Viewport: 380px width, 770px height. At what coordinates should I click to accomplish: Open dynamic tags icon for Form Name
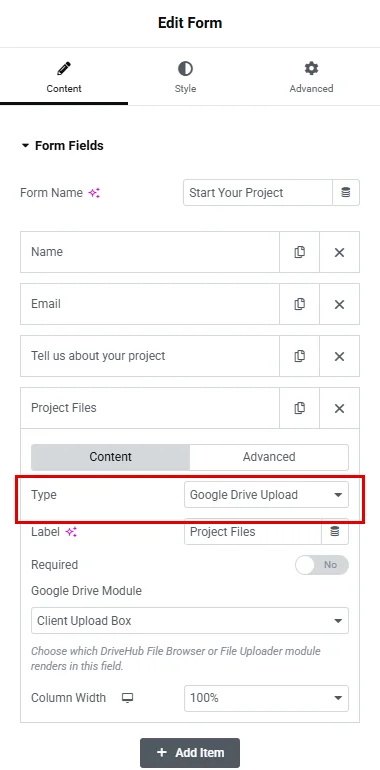coord(346,192)
